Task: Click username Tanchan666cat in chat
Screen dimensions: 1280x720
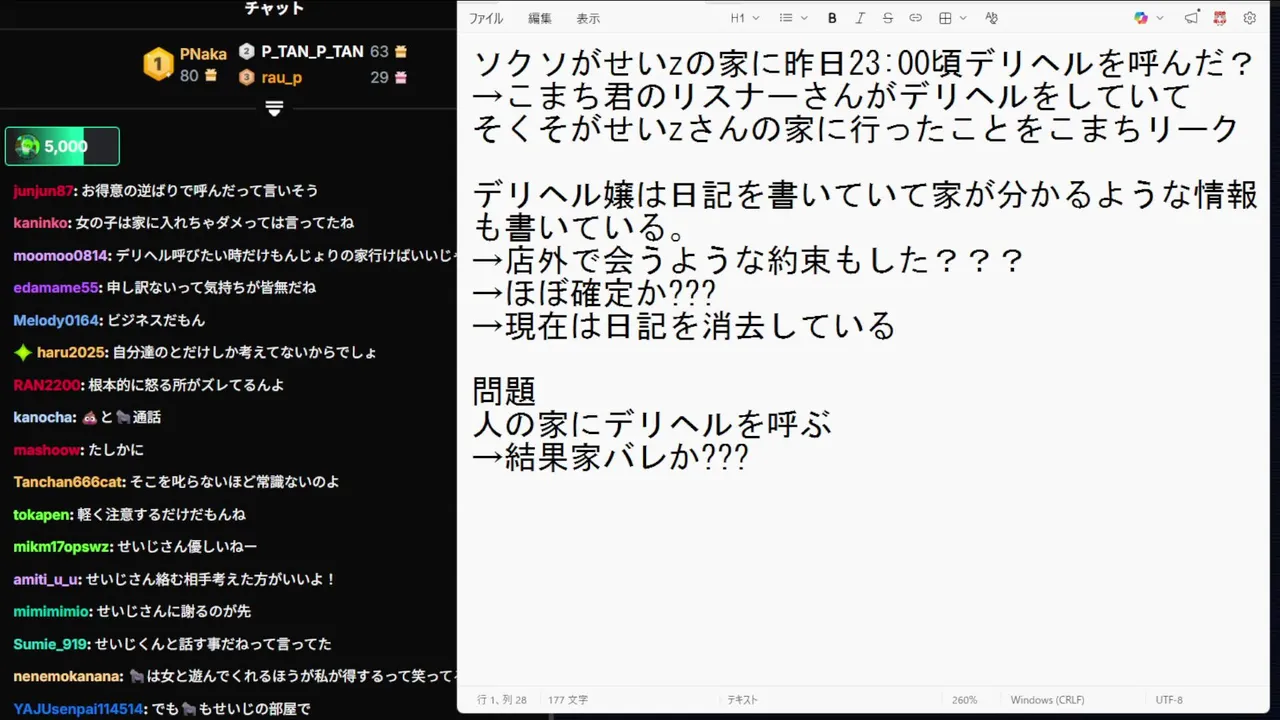Action: coord(68,482)
